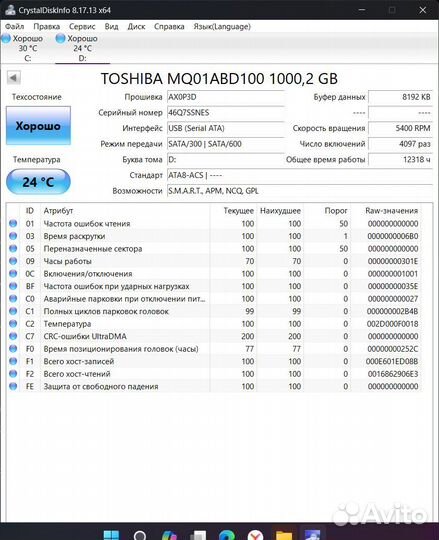The width and height of the screenshot is (439, 540).
Task: Click status circle for Частота ошибок чтения
Action: point(13,224)
